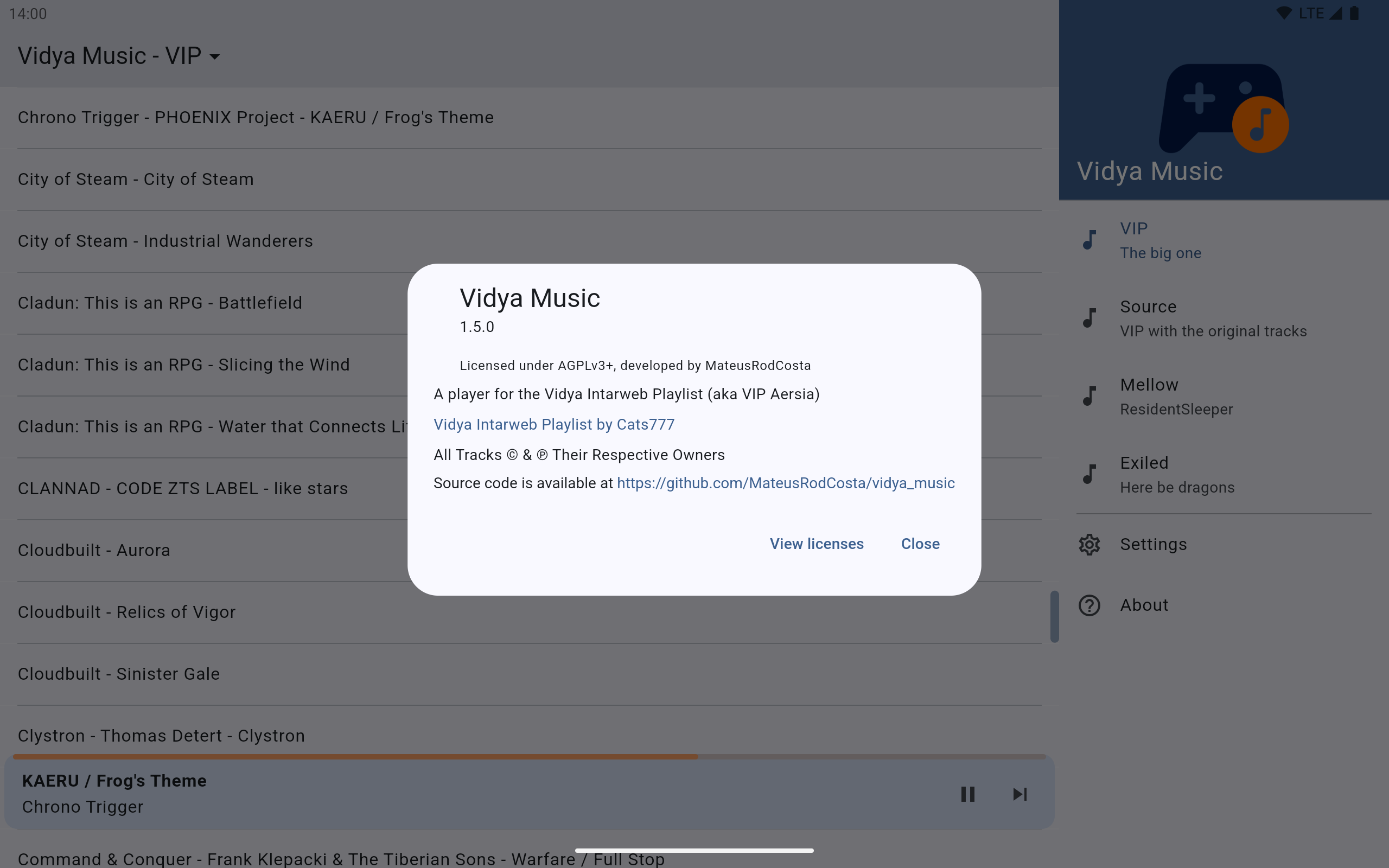1389x868 pixels.
Task: Click the VIP playlist music note icon
Action: (1089, 240)
